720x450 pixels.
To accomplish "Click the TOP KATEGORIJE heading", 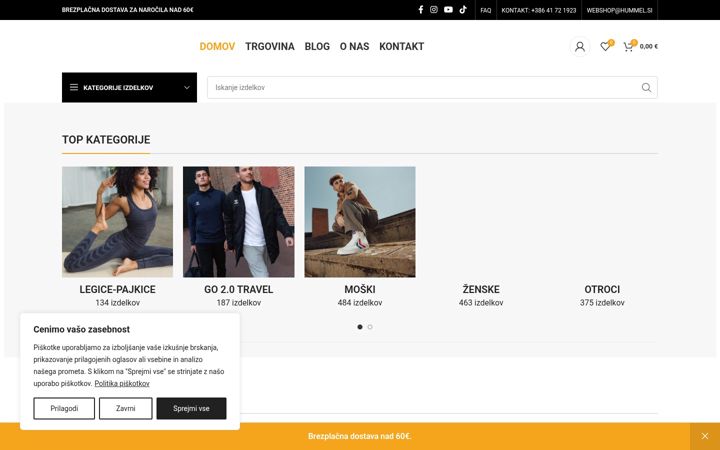I will tap(106, 140).
